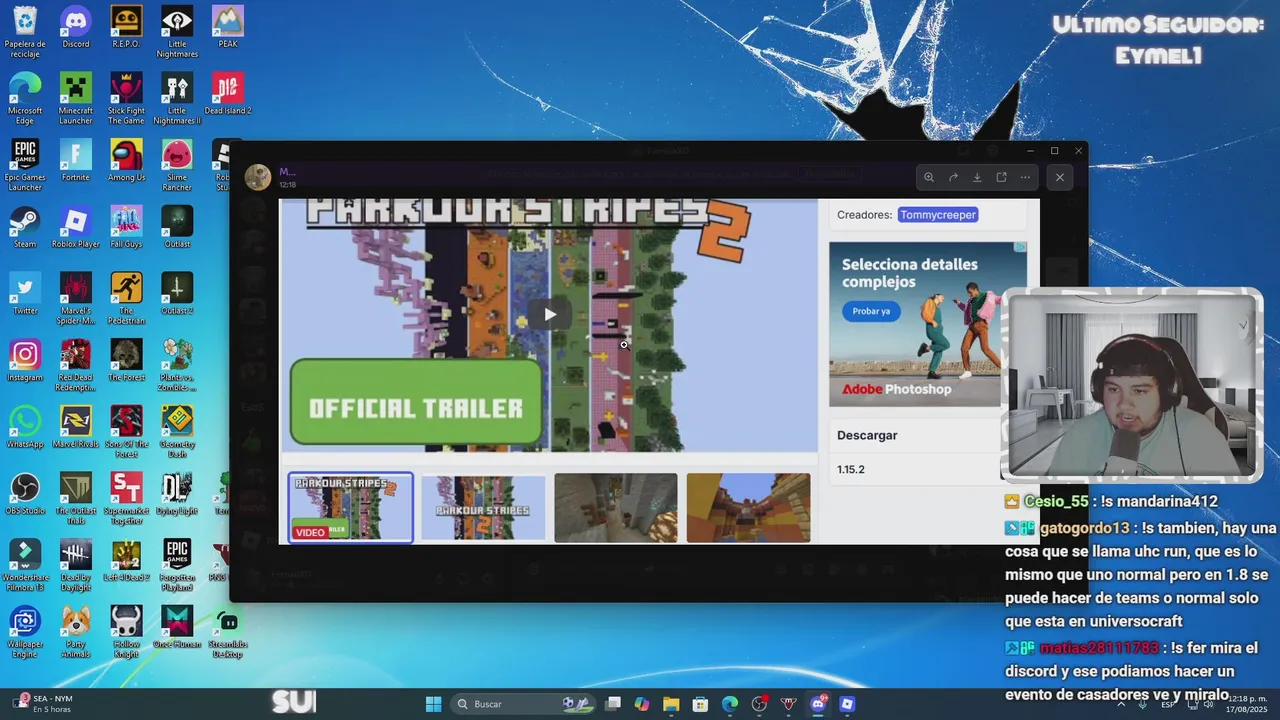This screenshot has height=720, width=1280.
Task: Open the Party Animals desktop icon
Action: point(76,632)
